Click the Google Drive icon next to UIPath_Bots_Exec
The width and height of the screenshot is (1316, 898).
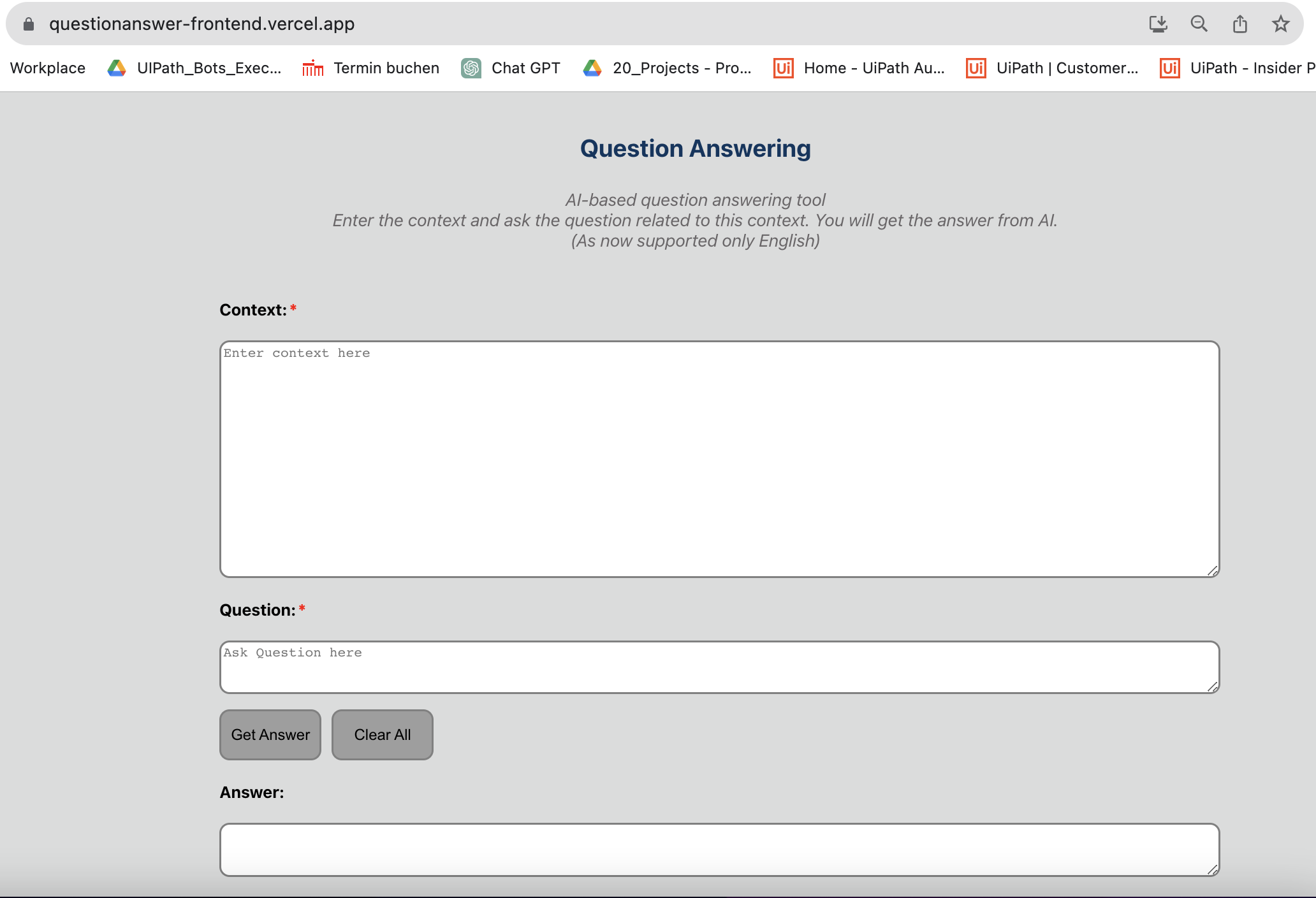pyautogui.click(x=117, y=68)
